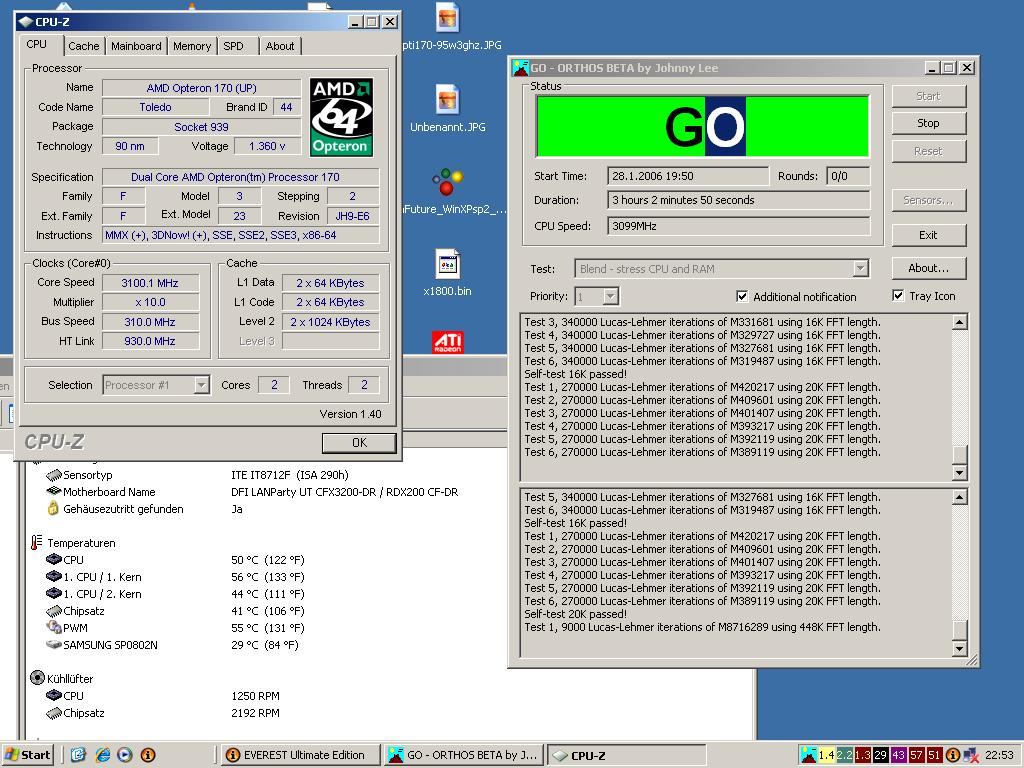
Task: Launch Windows Media Player from quick launch
Action: [125, 756]
